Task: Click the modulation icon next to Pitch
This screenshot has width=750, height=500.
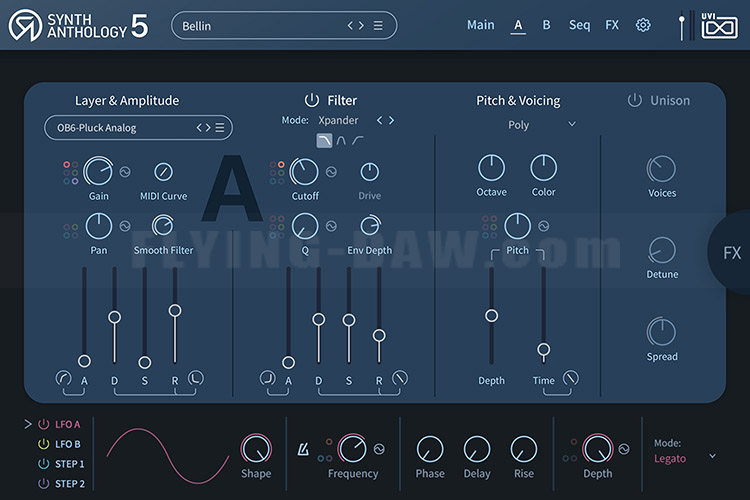Action: (543, 226)
